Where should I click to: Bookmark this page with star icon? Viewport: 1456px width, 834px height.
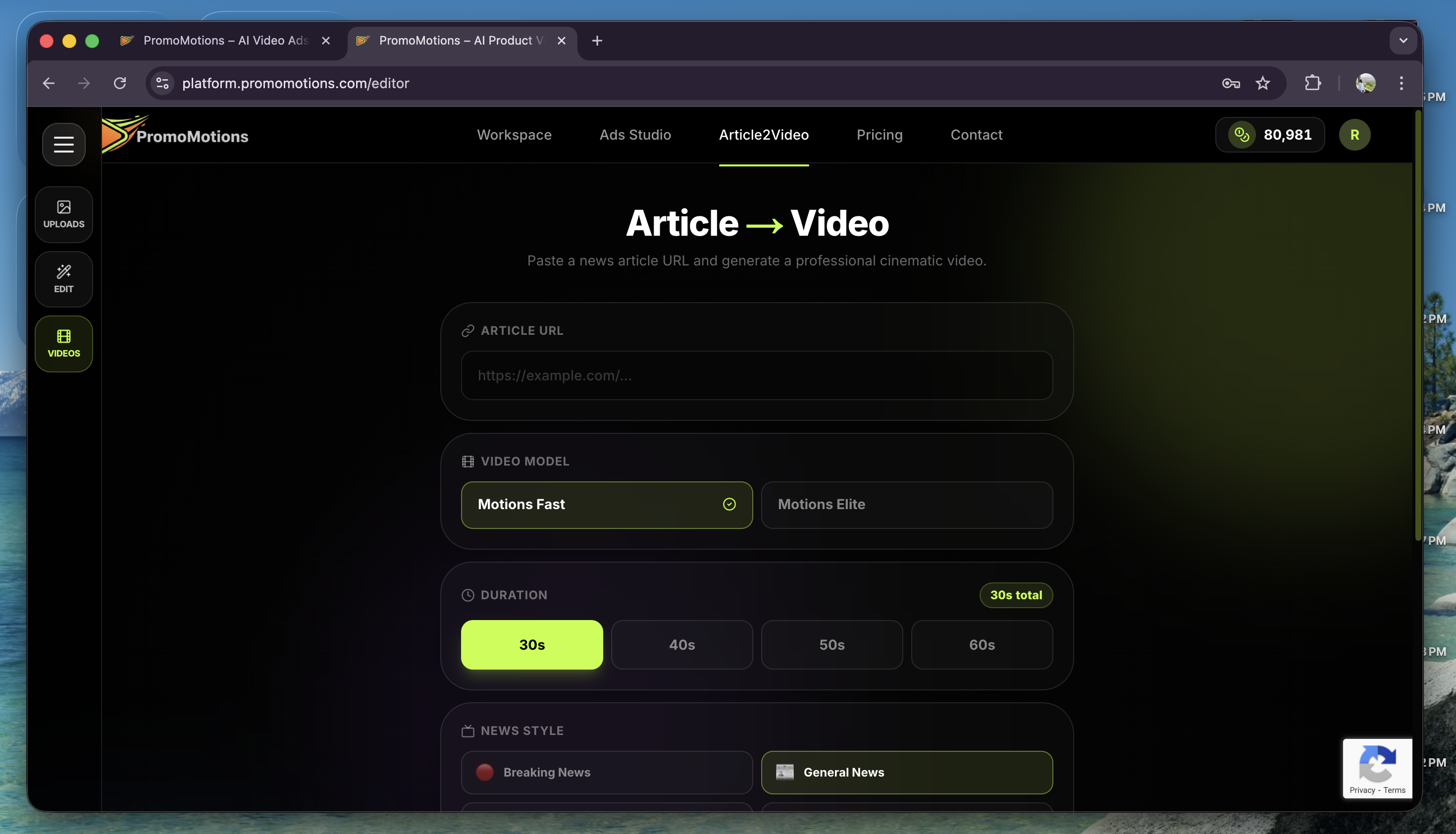(1262, 83)
